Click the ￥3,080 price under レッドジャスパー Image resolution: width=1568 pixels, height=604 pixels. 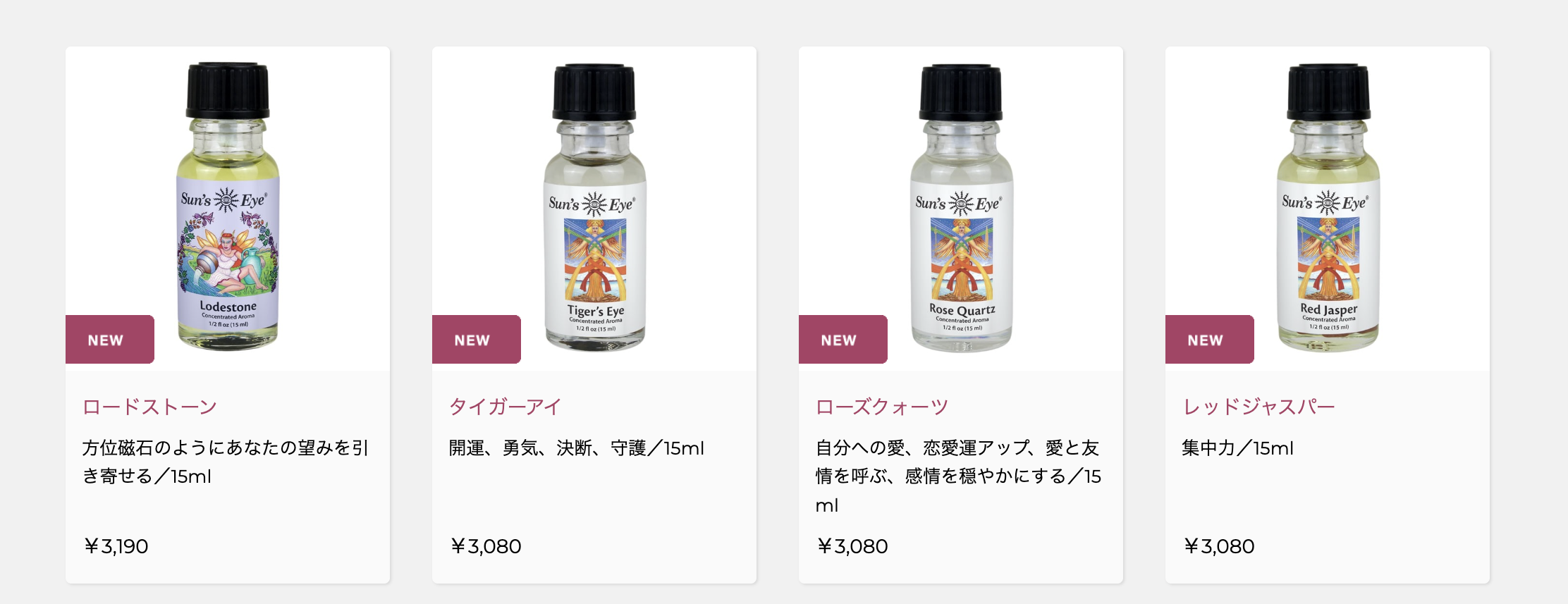pyautogui.click(x=1218, y=546)
